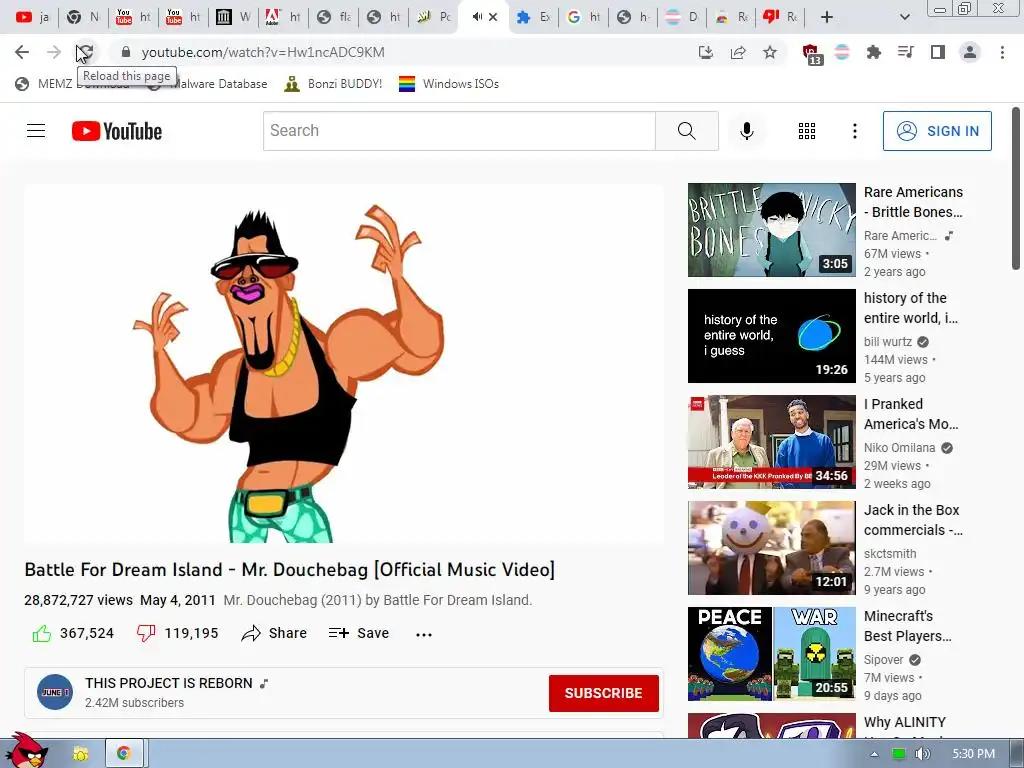
Task: Open the uBlock extension with badge 13
Action: coord(811,54)
